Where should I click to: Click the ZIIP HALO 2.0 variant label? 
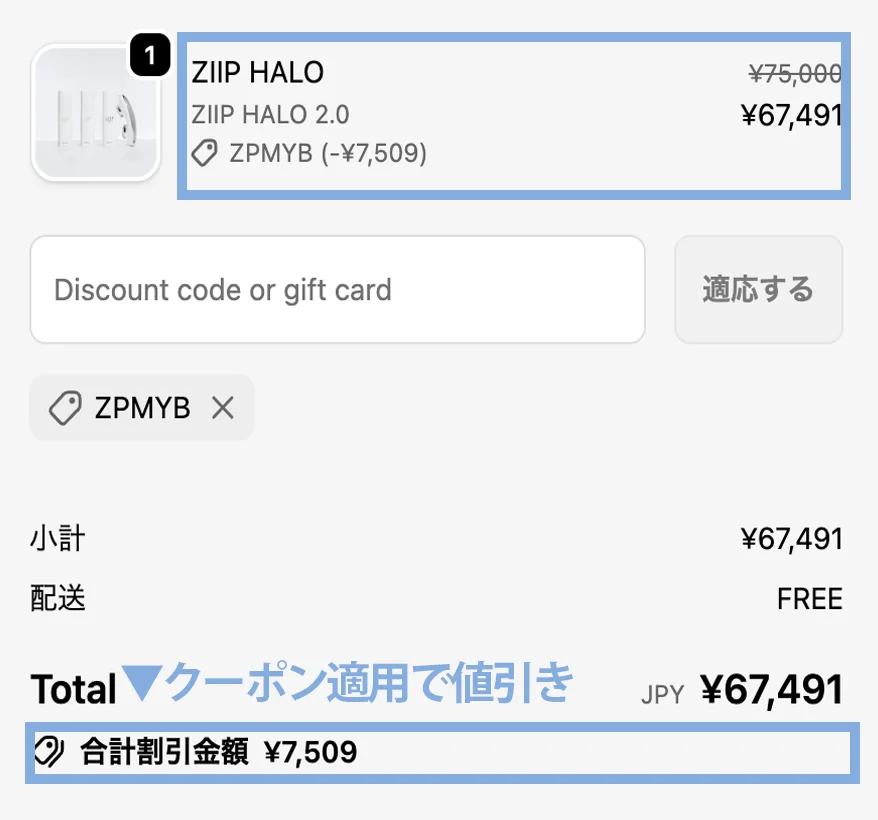(x=270, y=114)
